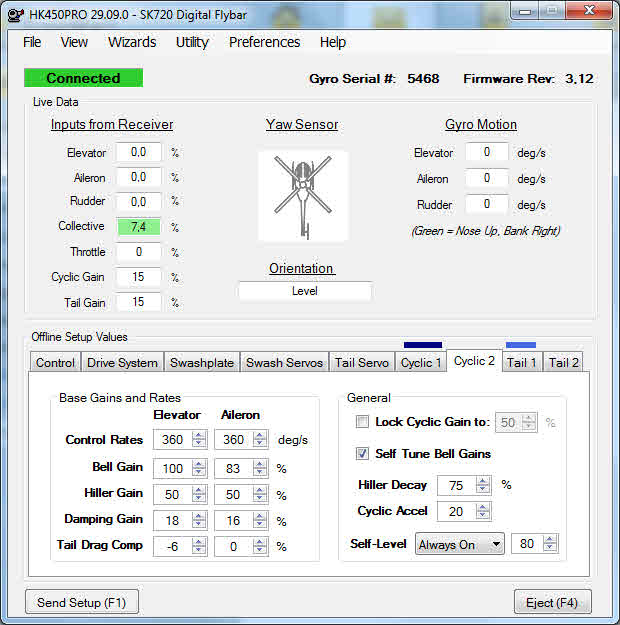Close the HK450PRO window

[x=589, y=10]
